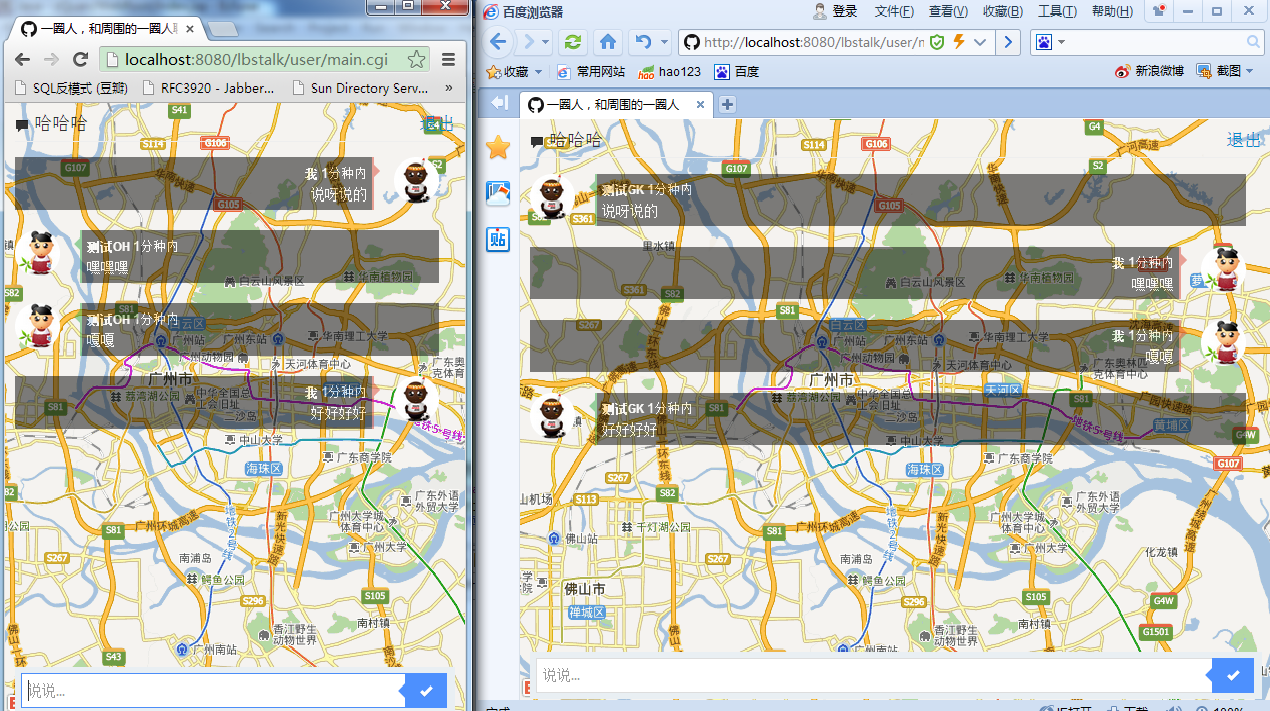Click 登录 login in Baidu browser
Viewport: 1270px width, 711px height.
coord(836,11)
